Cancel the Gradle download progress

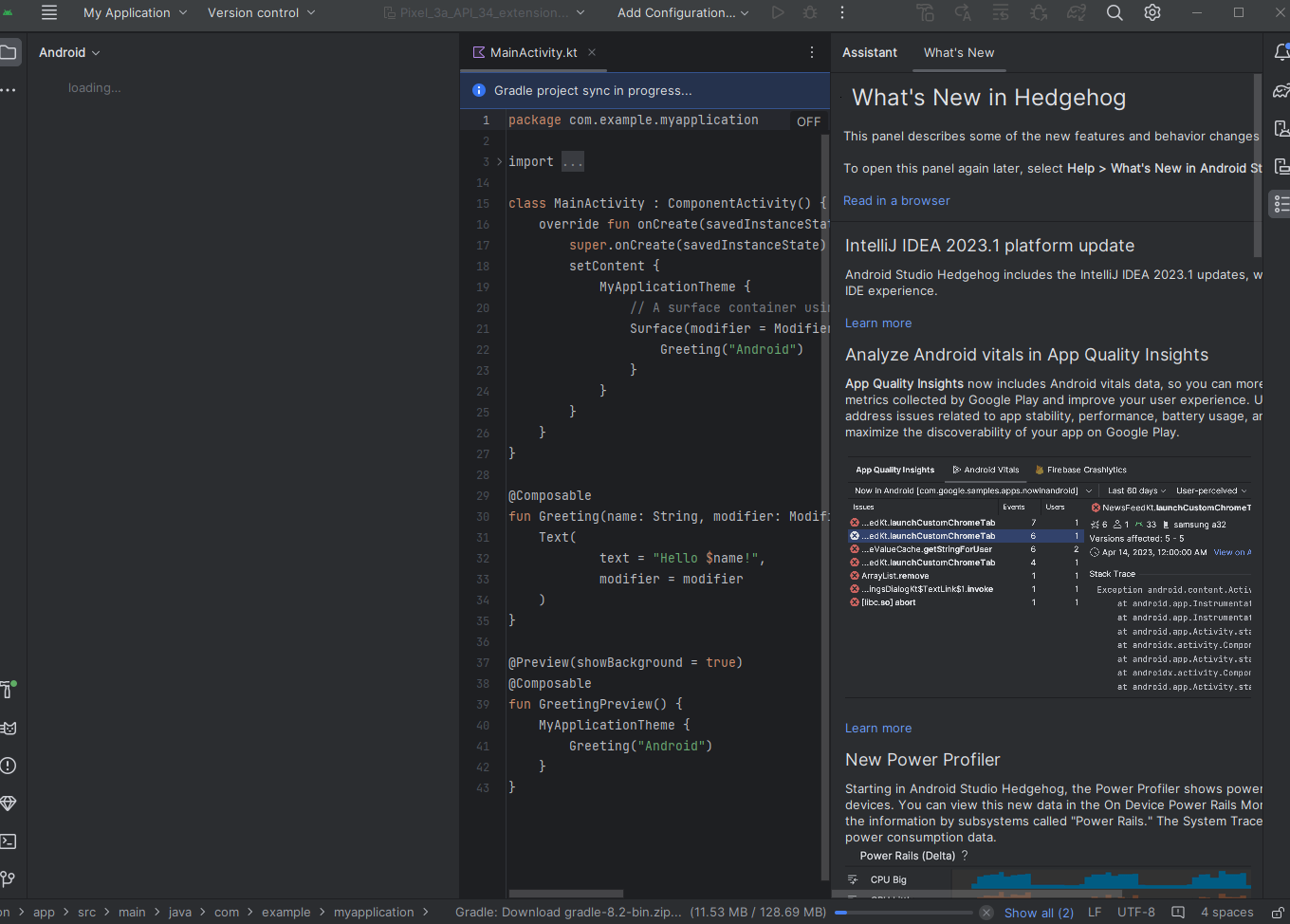click(986, 913)
